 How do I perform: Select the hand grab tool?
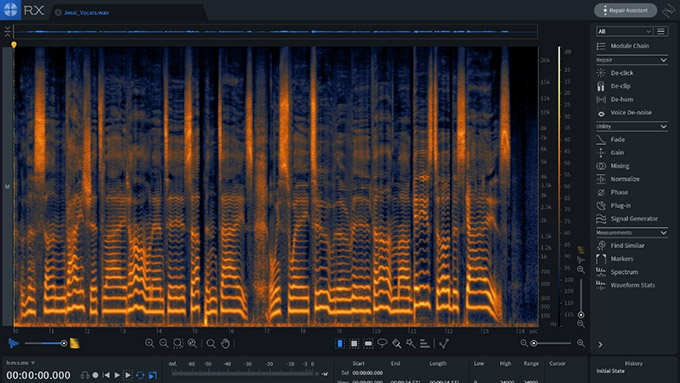pos(225,344)
